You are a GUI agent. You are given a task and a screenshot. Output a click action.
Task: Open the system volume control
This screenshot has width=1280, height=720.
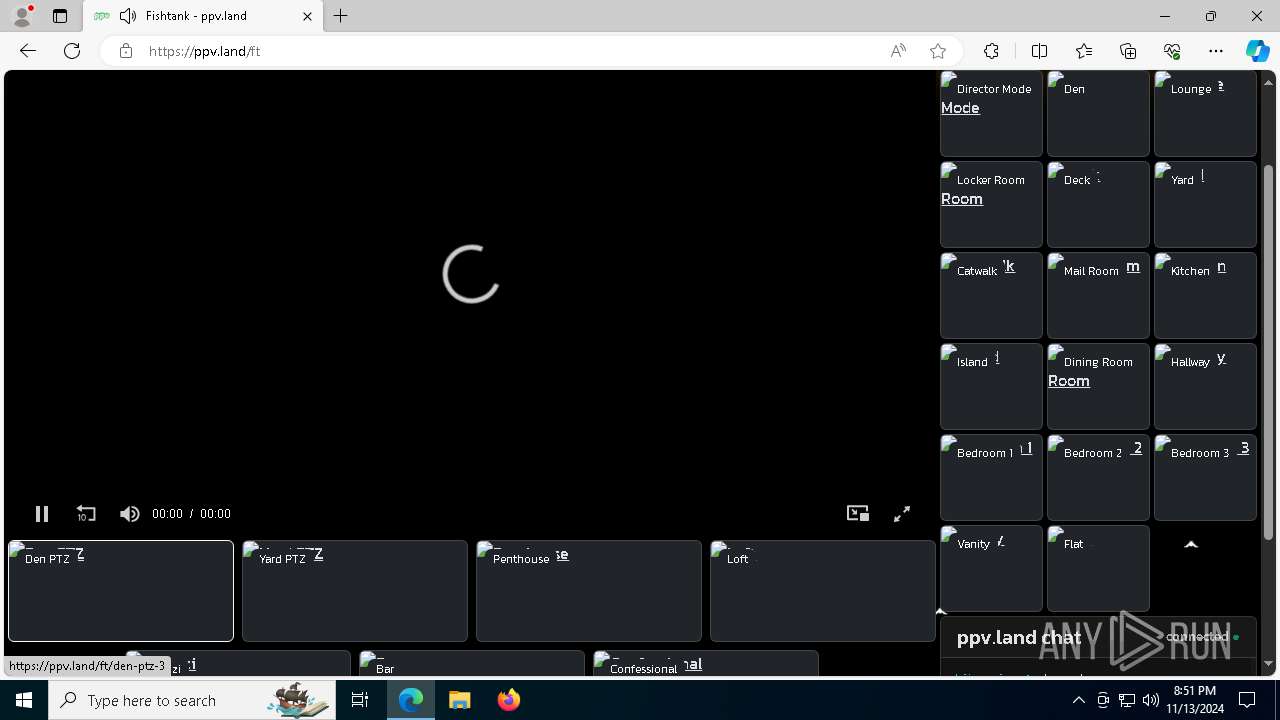(1150, 700)
